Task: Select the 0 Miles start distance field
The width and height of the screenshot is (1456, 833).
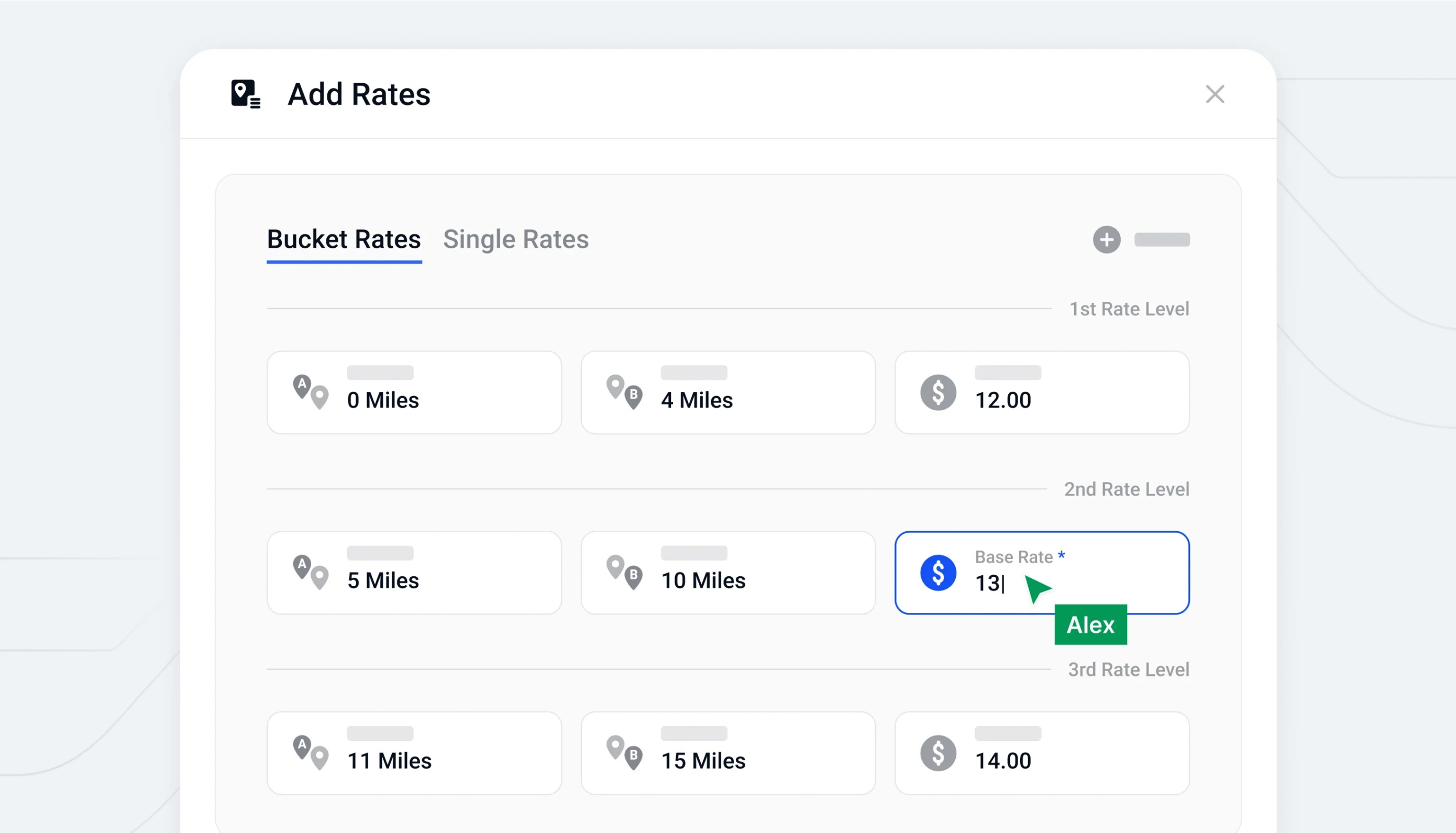Action: click(414, 392)
